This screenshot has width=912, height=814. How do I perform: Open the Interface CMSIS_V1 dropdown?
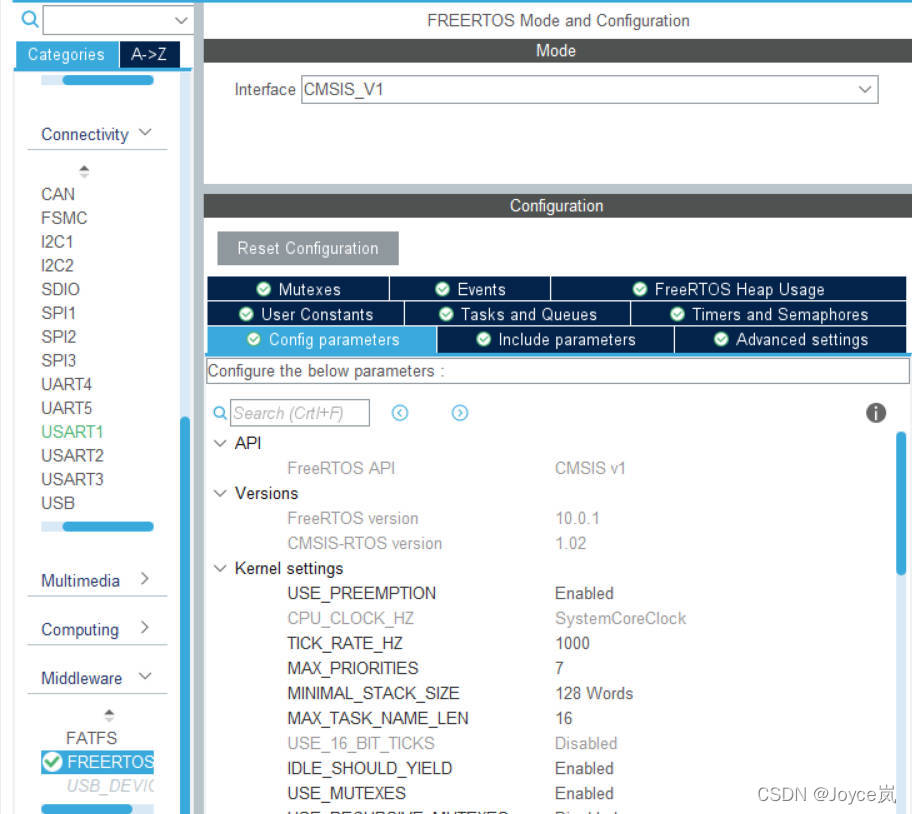tap(589, 90)
